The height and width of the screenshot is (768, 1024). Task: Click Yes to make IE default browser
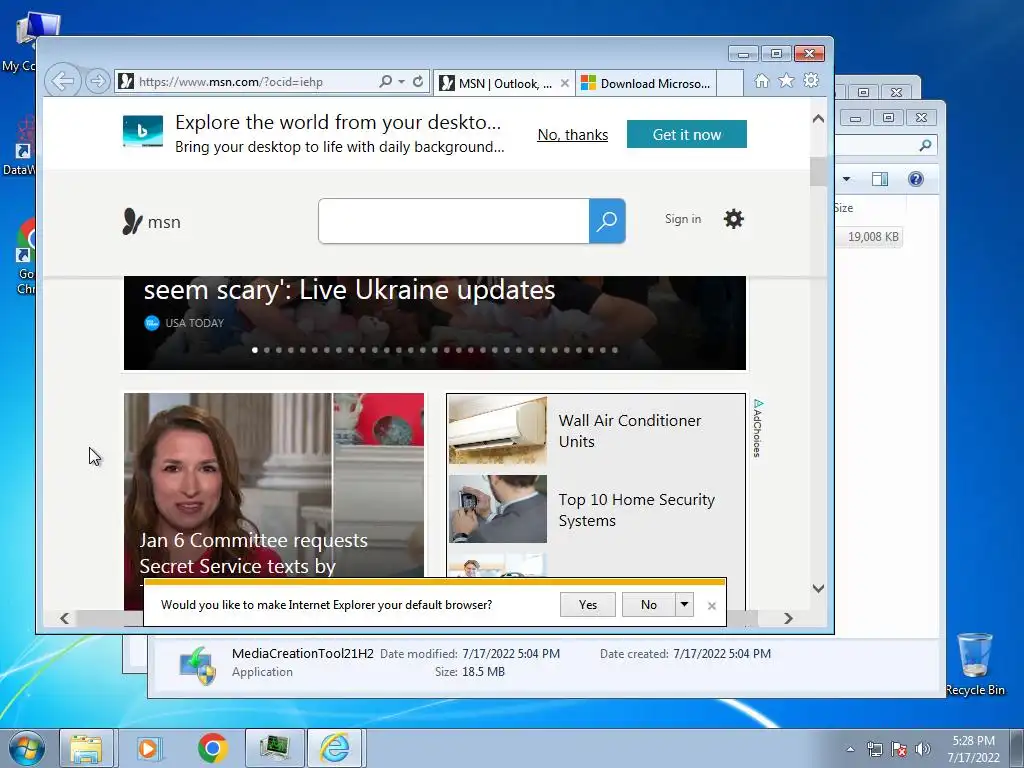pyautogui.click(x=588, y=605)
